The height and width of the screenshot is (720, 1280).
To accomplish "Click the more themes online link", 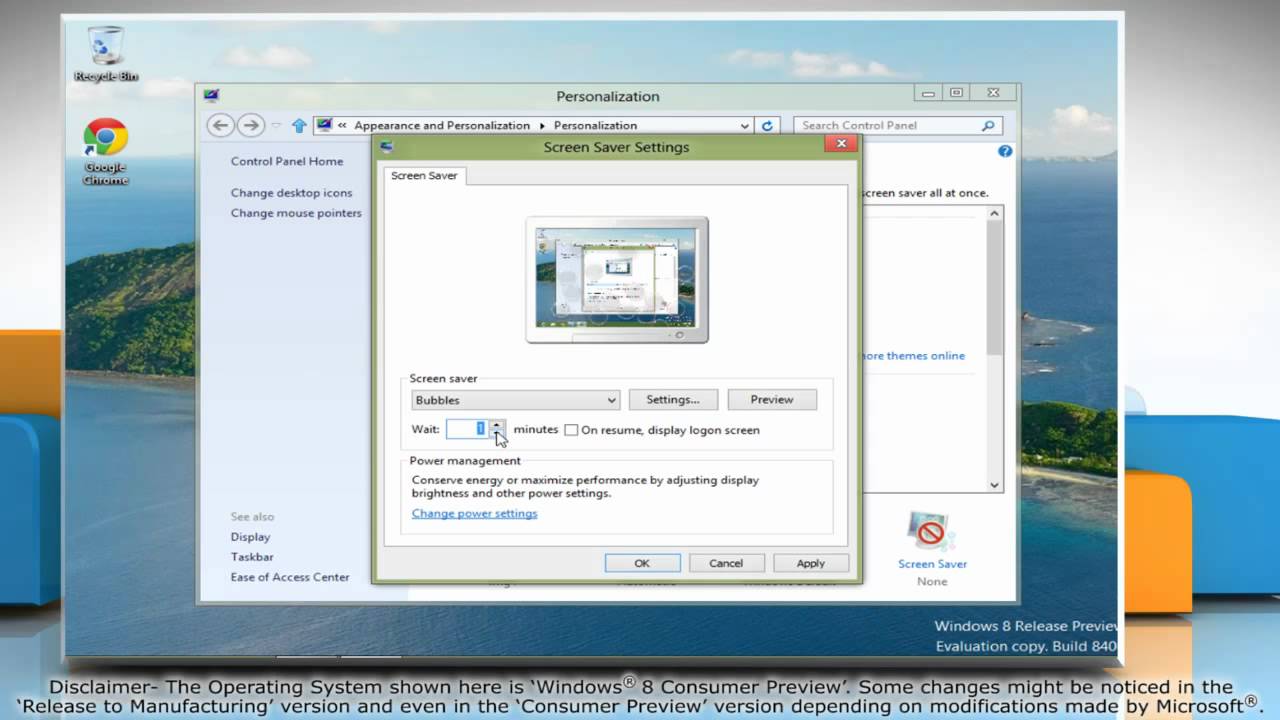I will click(x=914, y=356).
